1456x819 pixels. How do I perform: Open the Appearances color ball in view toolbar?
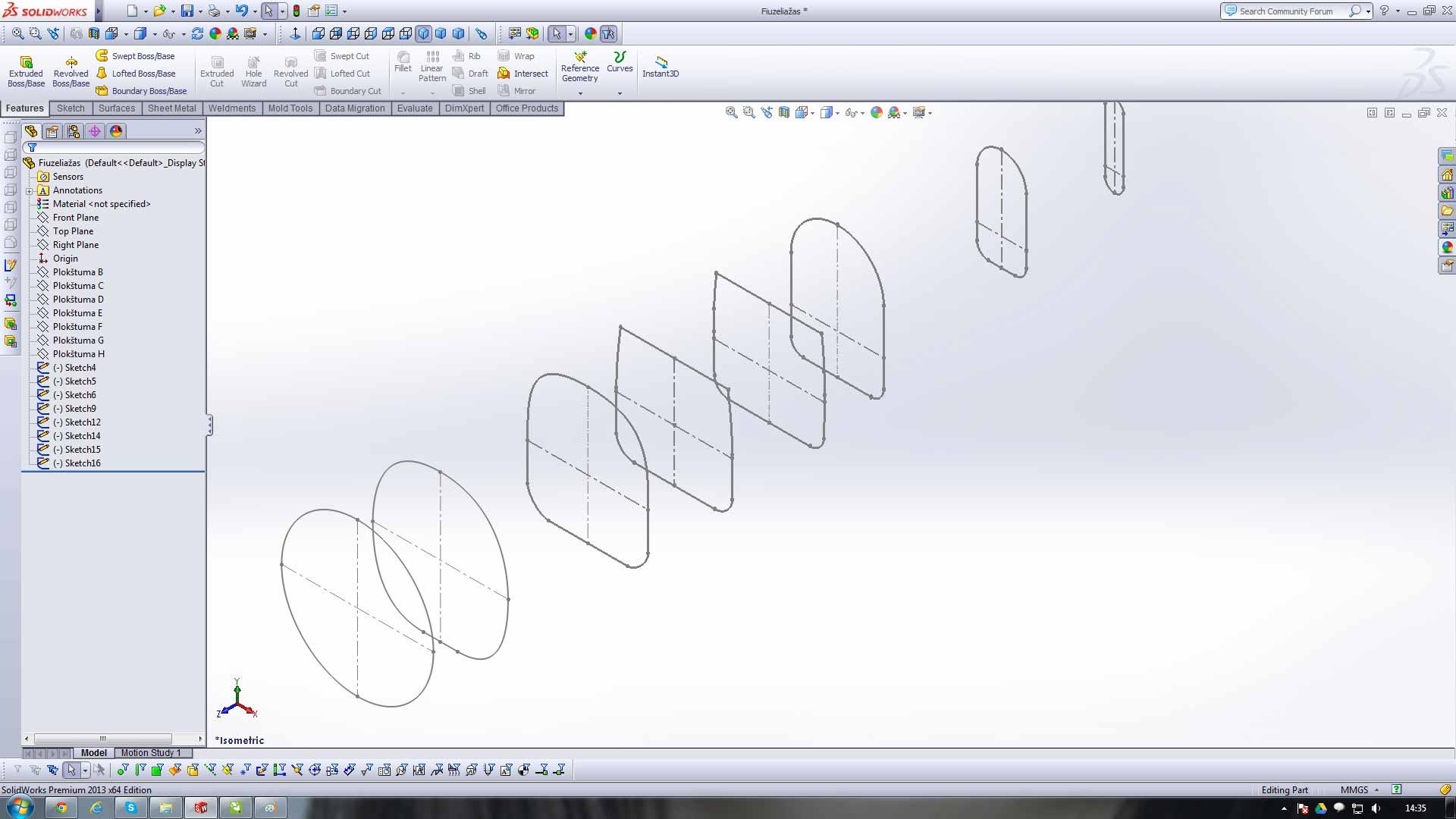point(877,112)
